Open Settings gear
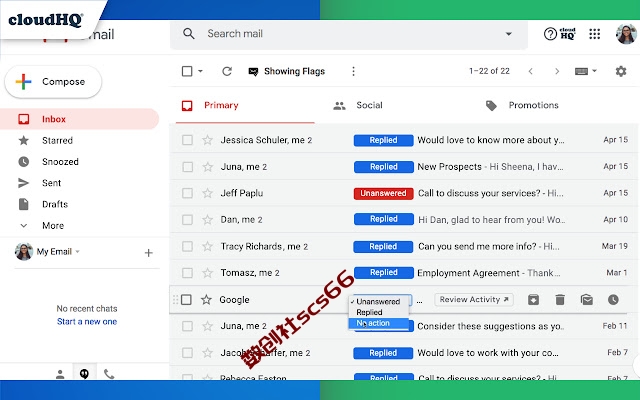 pos(621,71)
